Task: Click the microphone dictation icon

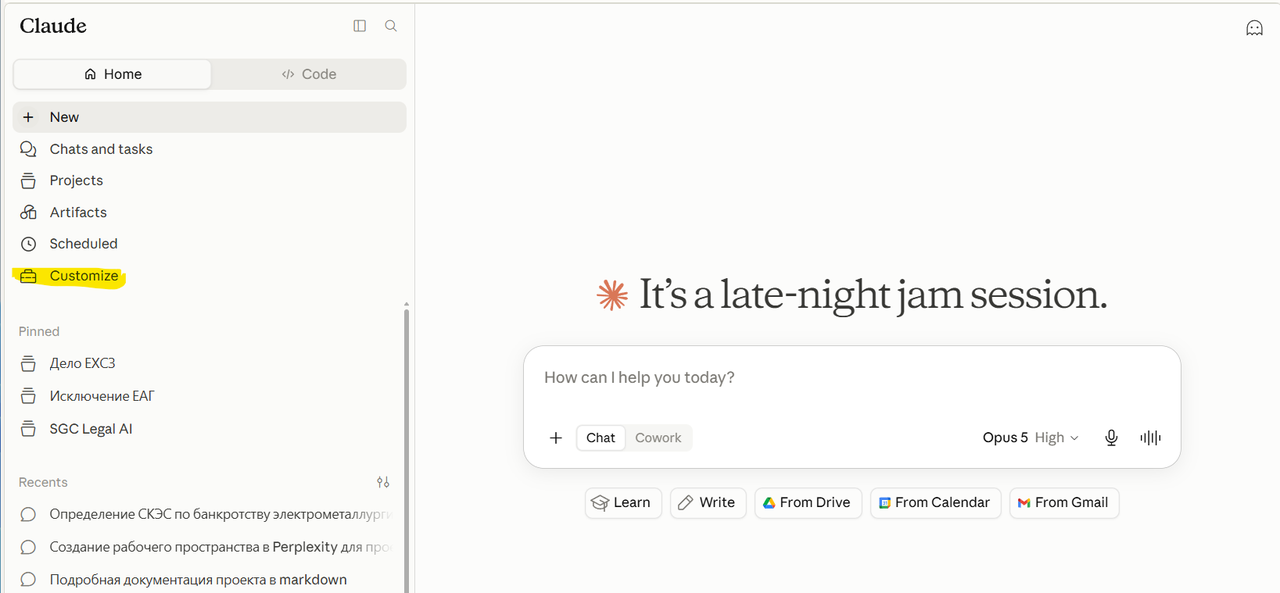Action: [1111, 438]
